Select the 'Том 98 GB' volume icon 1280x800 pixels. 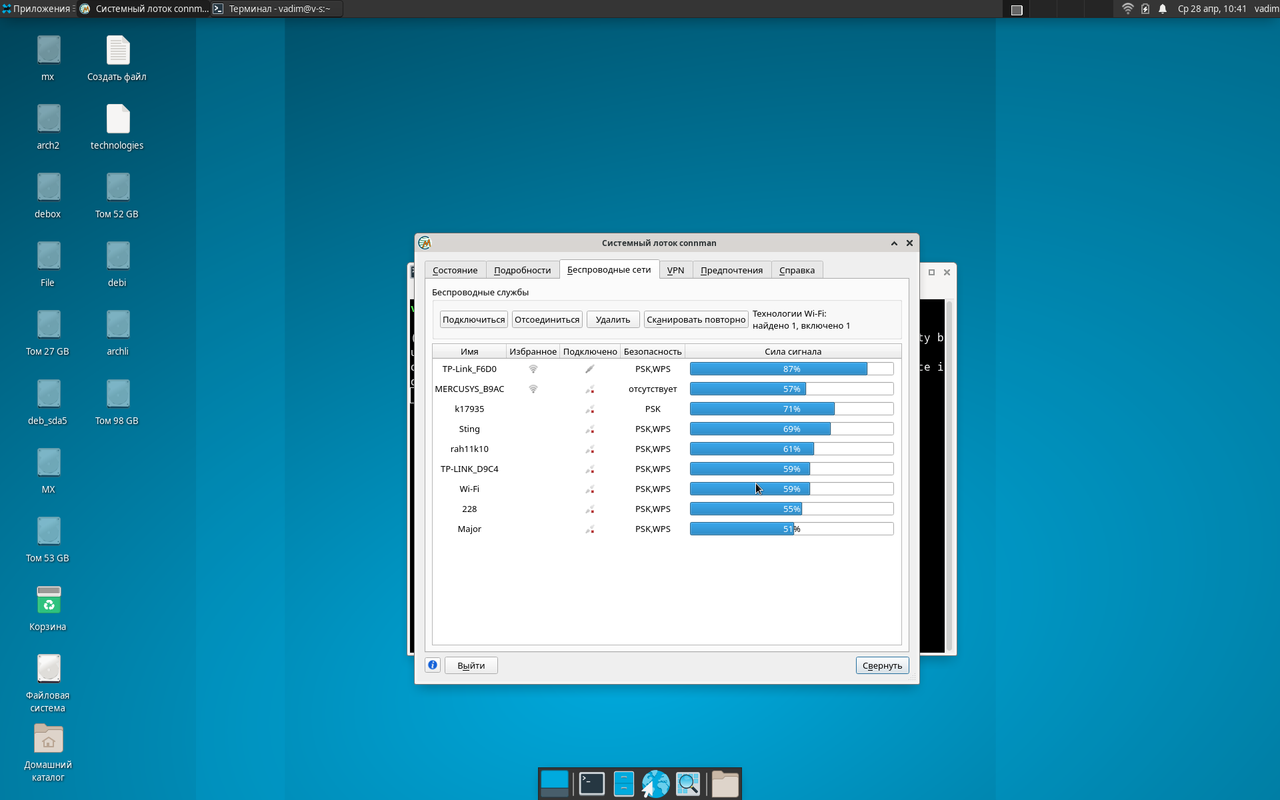point(117,394)
